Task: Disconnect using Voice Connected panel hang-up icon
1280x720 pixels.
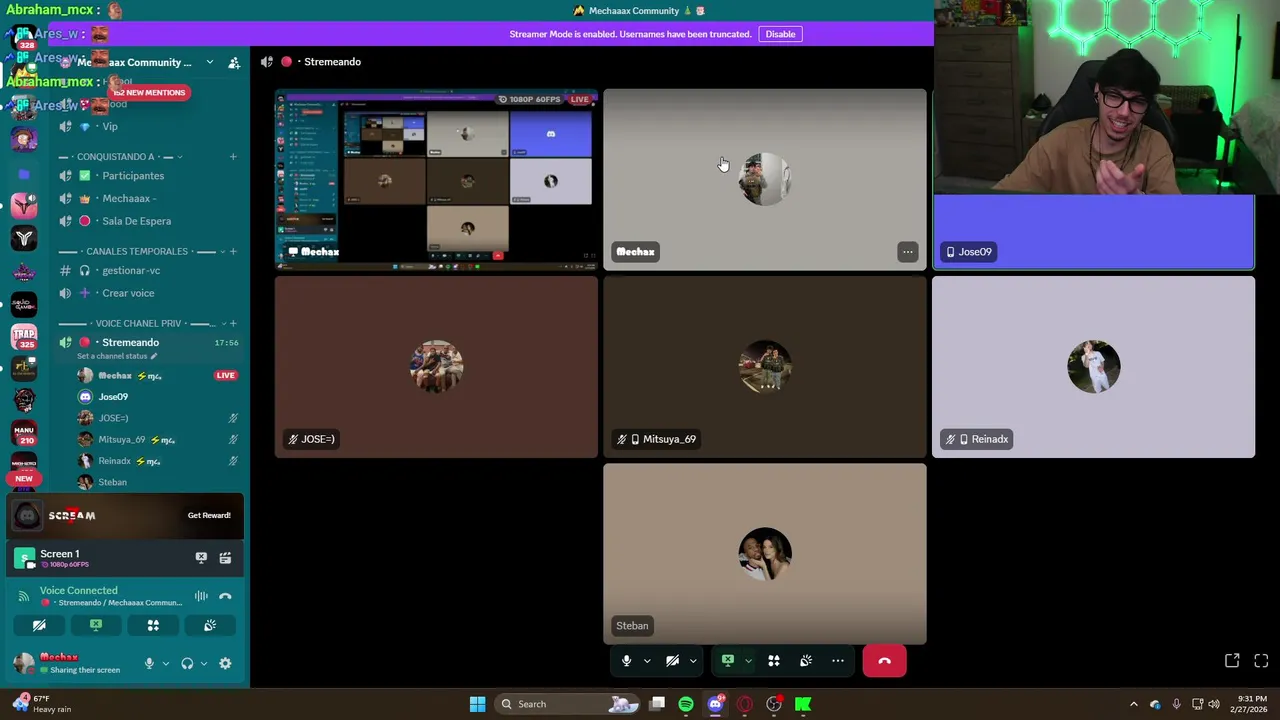Action: pyautogui.click(x=225, y=596)
